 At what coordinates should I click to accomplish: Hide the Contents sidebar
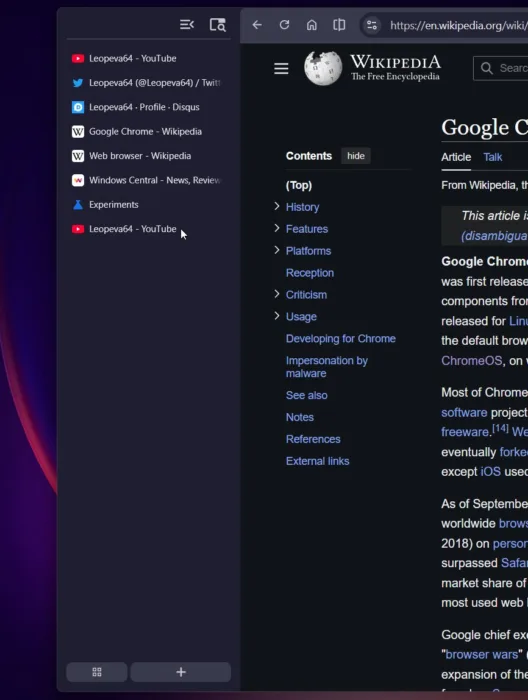point(356,156)
